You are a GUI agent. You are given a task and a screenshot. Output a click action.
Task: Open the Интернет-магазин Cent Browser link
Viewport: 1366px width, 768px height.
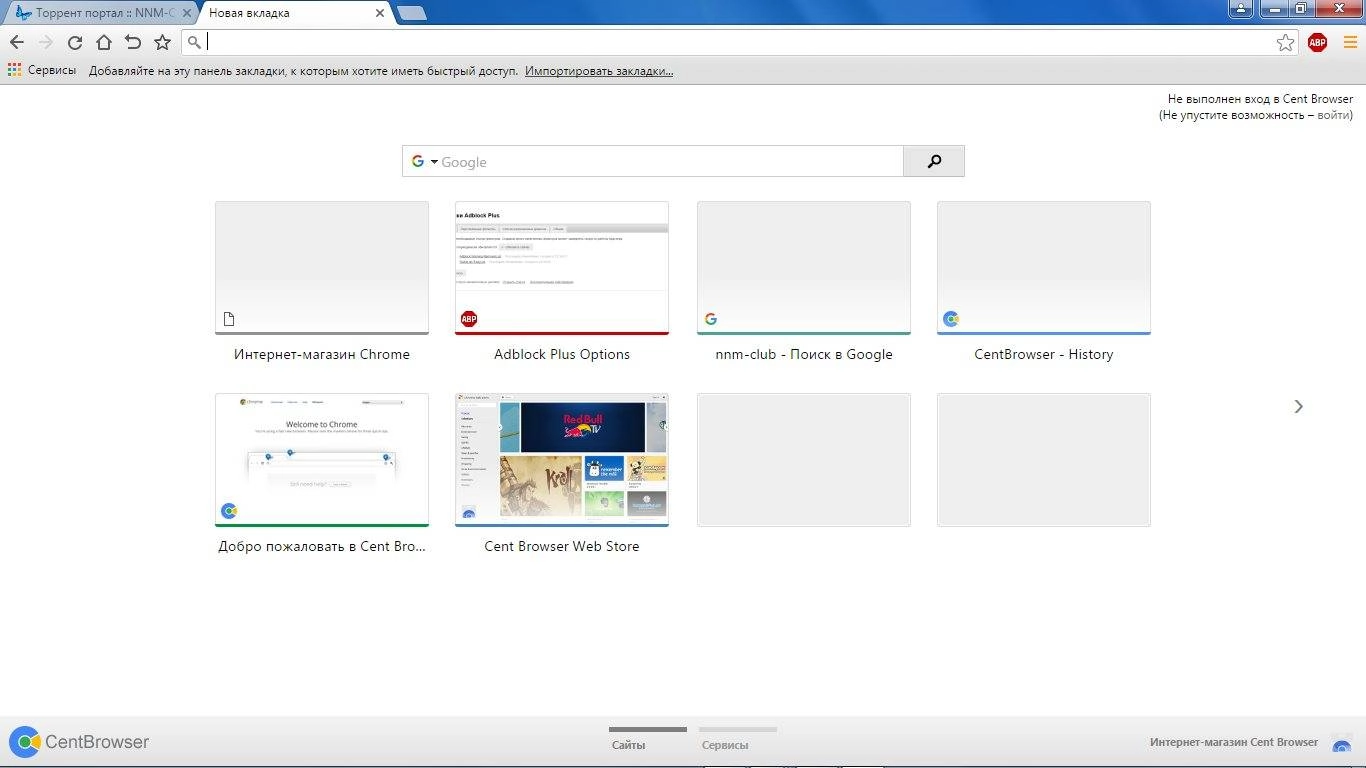[x=1234, y=742]
